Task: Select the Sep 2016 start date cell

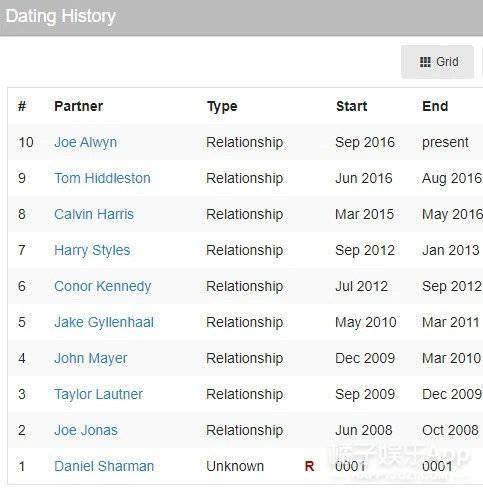Action: 365,142
